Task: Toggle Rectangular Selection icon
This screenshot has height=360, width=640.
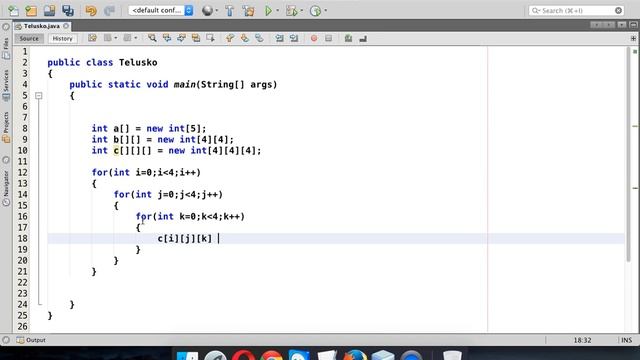Action: (210, 38)
